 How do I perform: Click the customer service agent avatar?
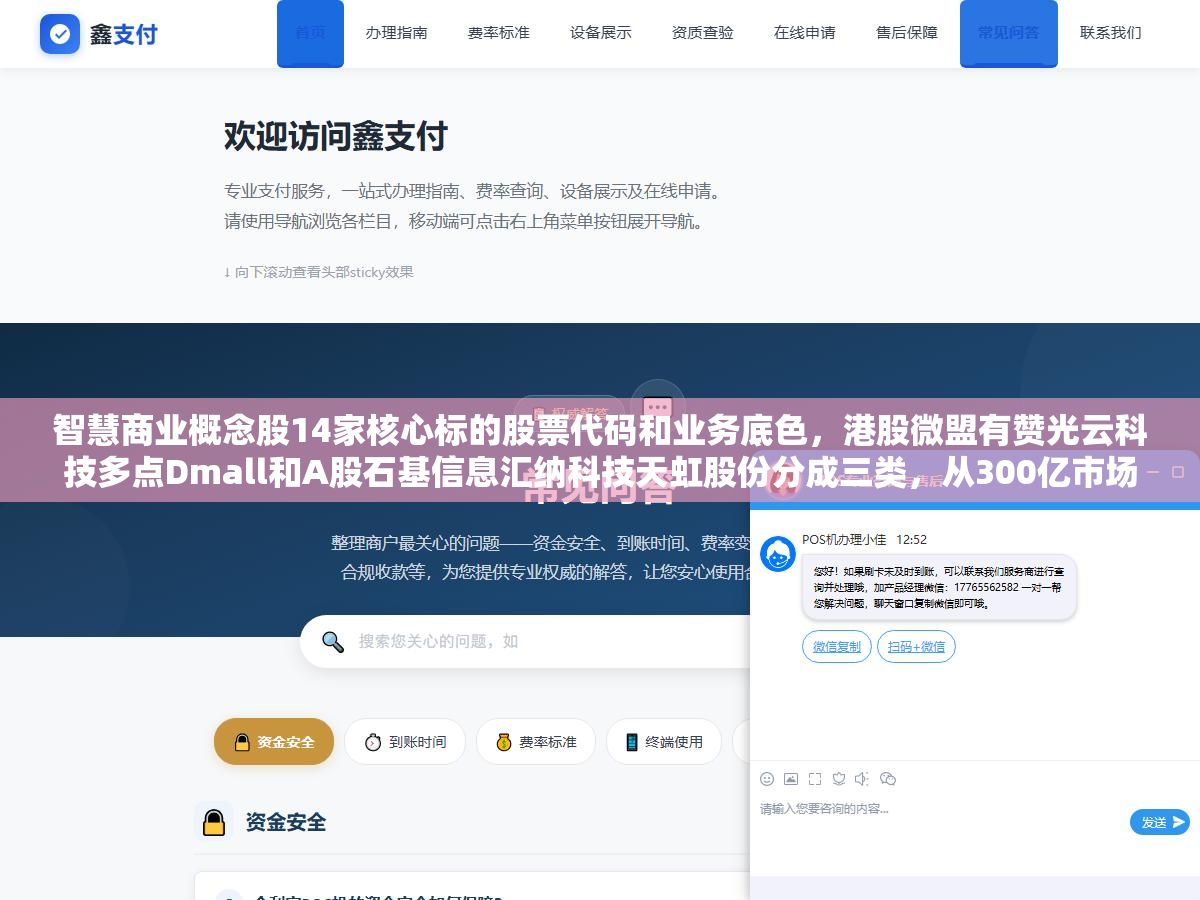[778, 554]
